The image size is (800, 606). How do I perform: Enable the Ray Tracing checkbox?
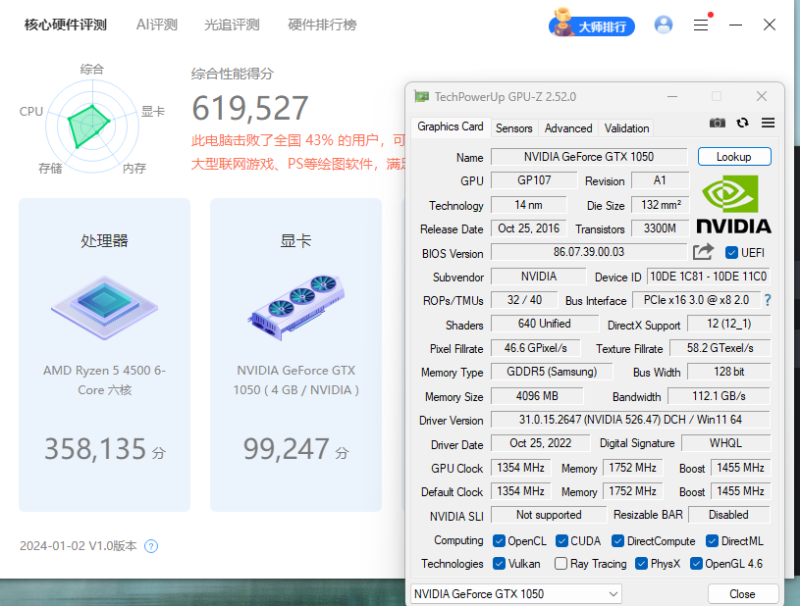(561, 564)
